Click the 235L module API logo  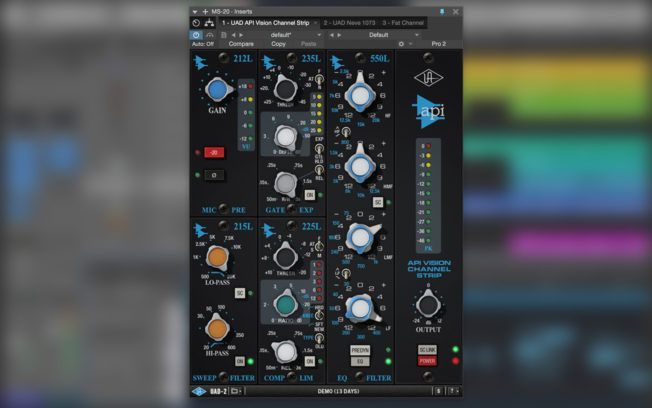pos(269,63)
